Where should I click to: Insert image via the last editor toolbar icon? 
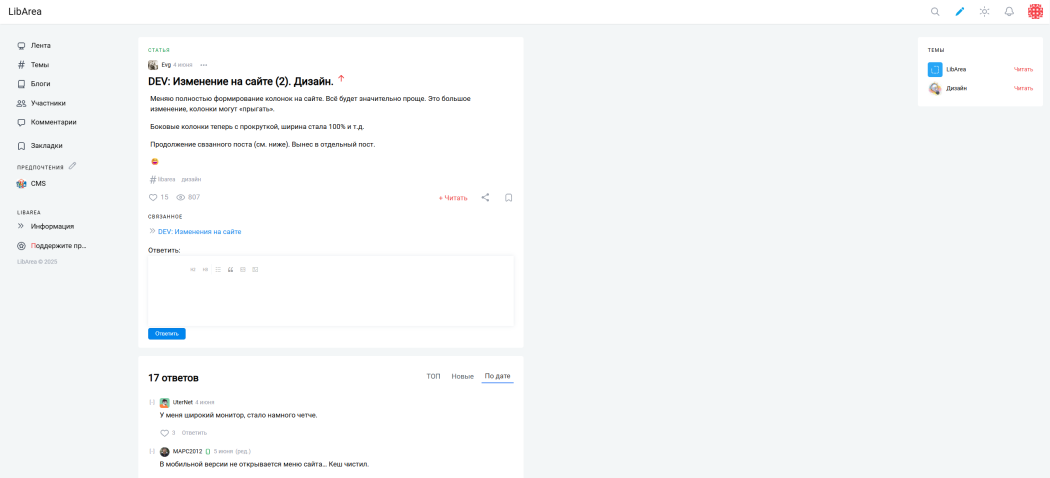click(255, 270)
